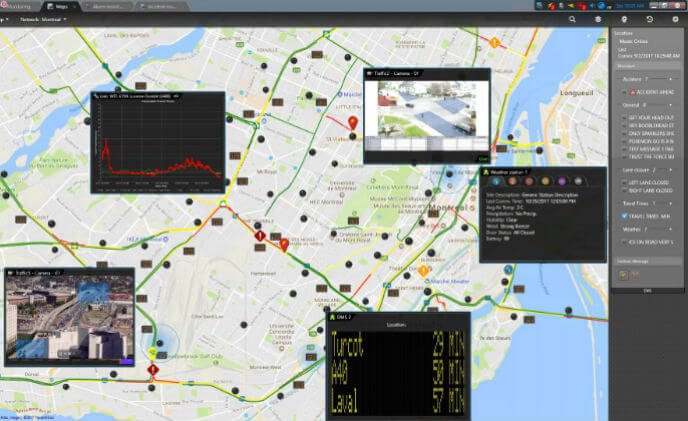Click the blue circular marker near the river

[508, 269]
